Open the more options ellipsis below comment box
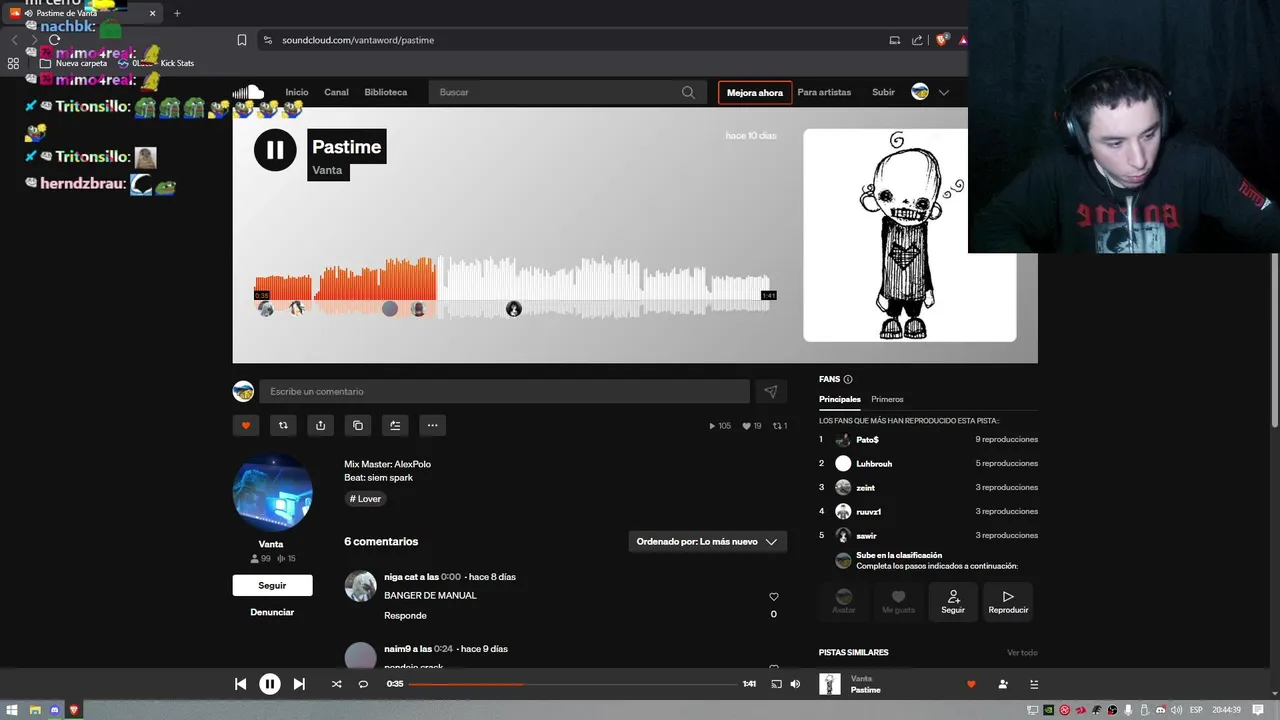Screen dimensions: 1280x720 (432, 425)
